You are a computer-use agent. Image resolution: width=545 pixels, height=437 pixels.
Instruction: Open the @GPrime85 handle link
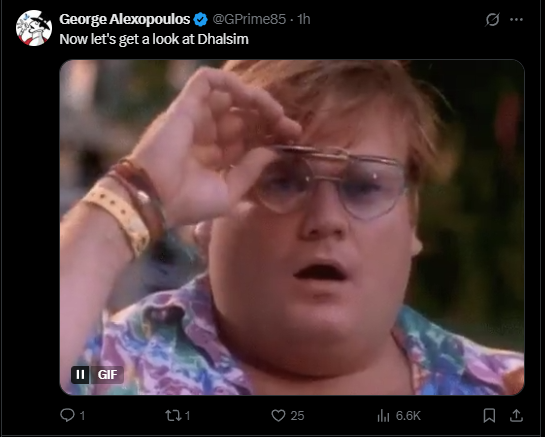pyautogui.click(x=249, y=19)
